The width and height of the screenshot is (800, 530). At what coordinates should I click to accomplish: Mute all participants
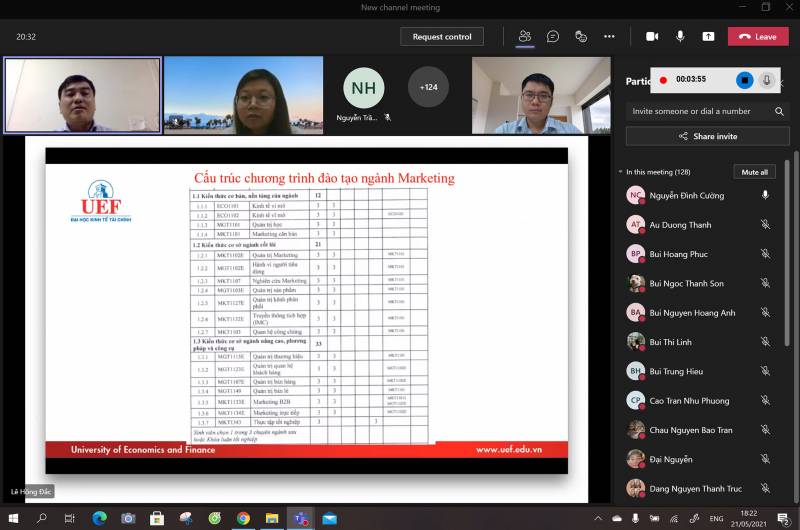pos(754,172)
